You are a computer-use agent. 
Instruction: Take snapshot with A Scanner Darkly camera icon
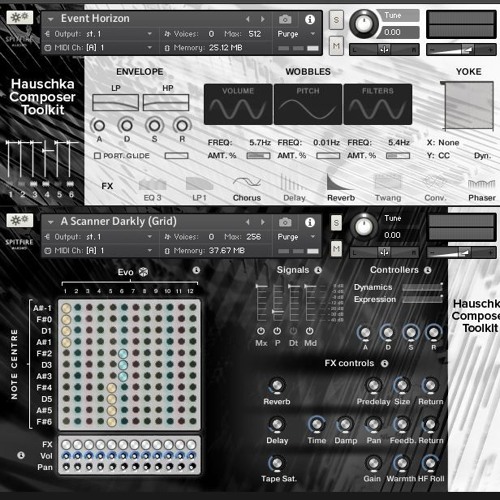(285, 222)
